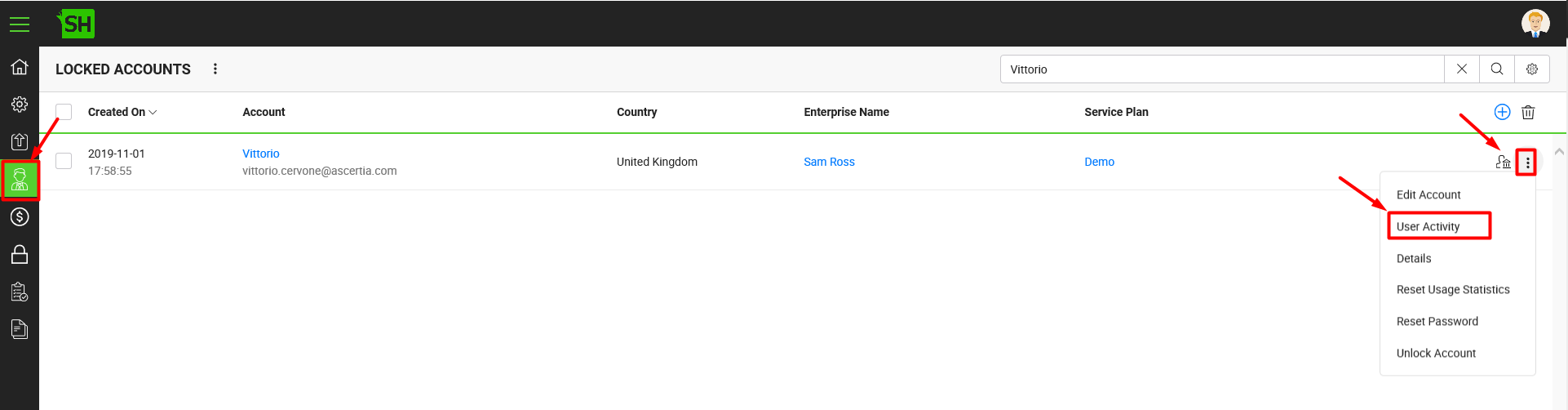Check the Vittorio row checkbox
Image resolution: width=1568 pixels, height=410 pixels.
(64, 161)
